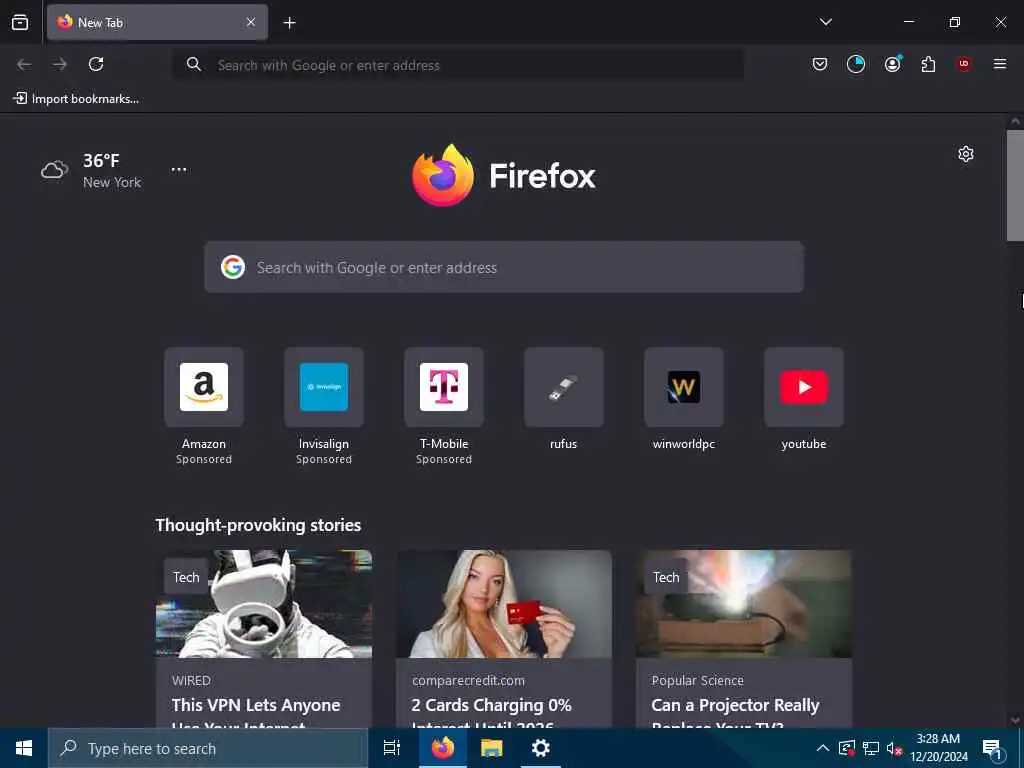Show hidden system tray icons

(x=823, y=748)
